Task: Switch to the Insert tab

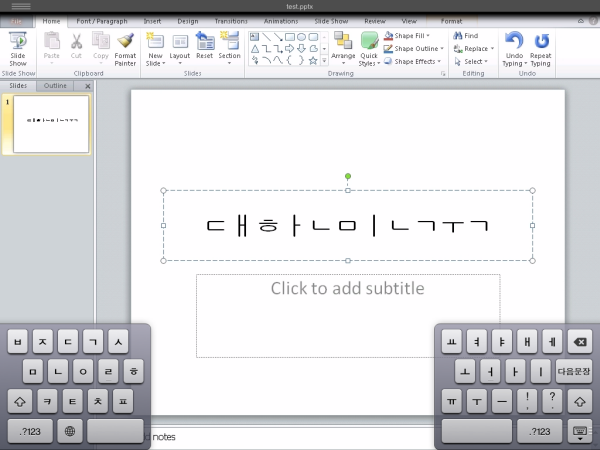Action: coord(152,21)
